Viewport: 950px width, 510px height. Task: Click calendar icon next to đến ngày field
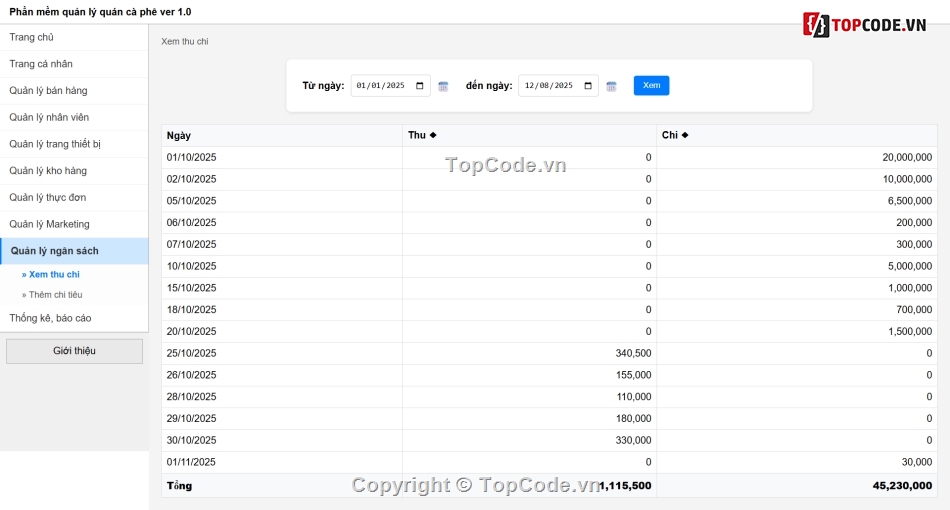tap(611, 87)
